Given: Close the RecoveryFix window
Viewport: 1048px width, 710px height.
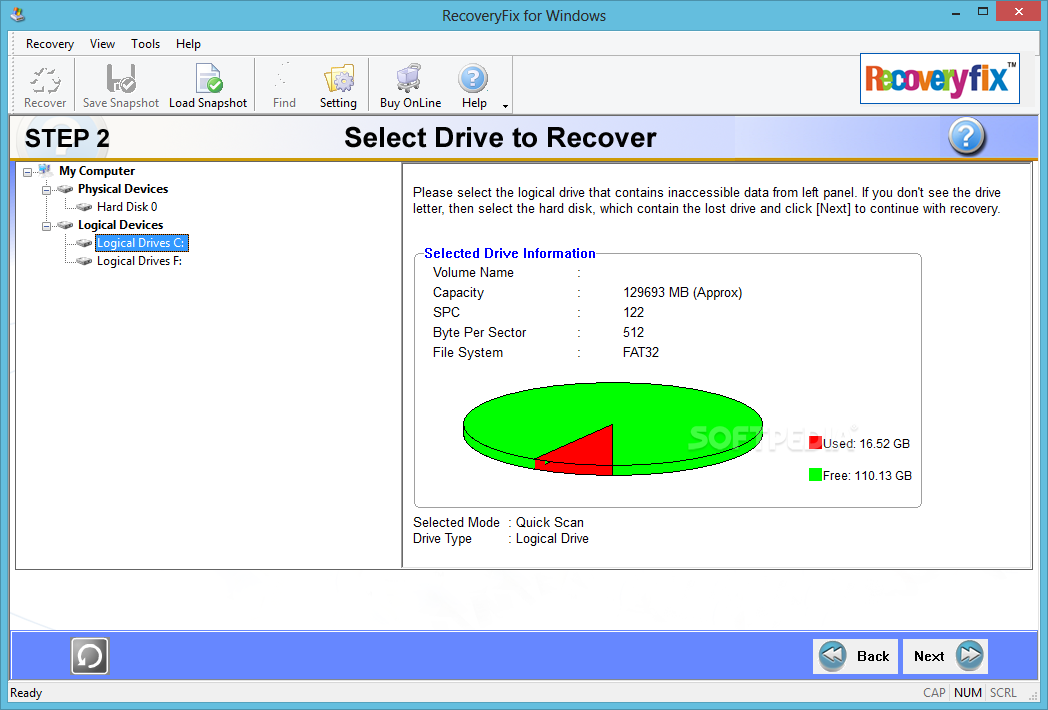Looking at the screenshot, I should click(1019, 11).
